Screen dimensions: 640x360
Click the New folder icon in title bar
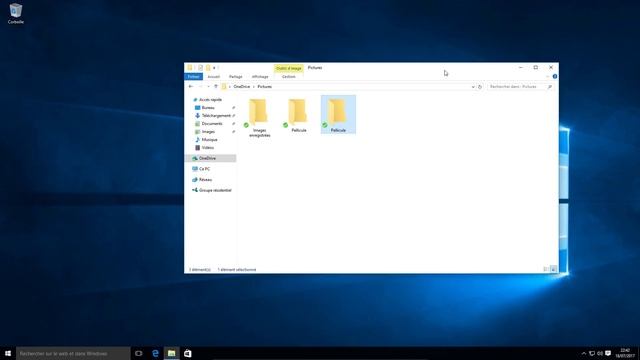coord(208,68)
